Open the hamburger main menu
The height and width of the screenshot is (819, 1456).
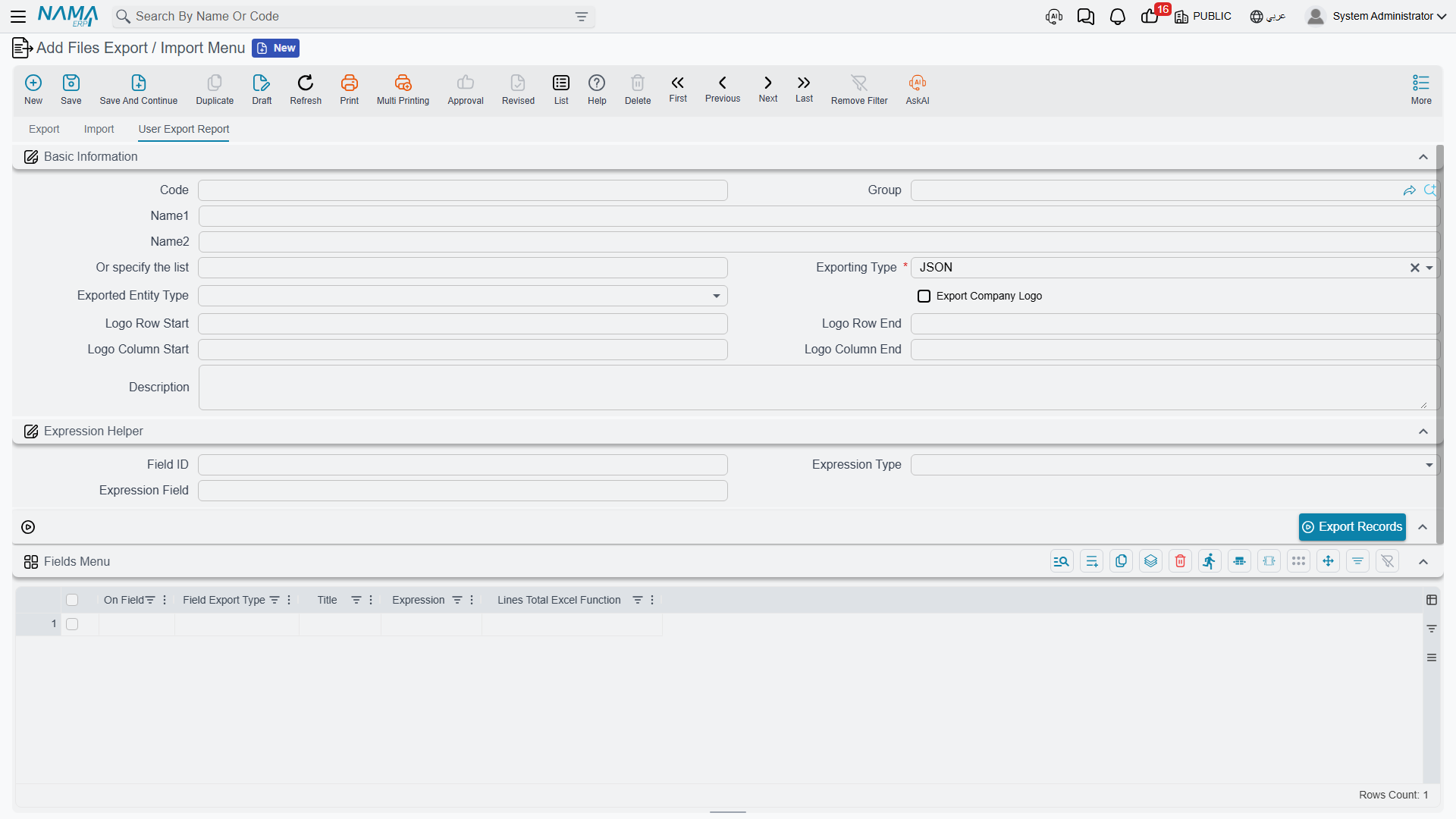tap(18, 16)
